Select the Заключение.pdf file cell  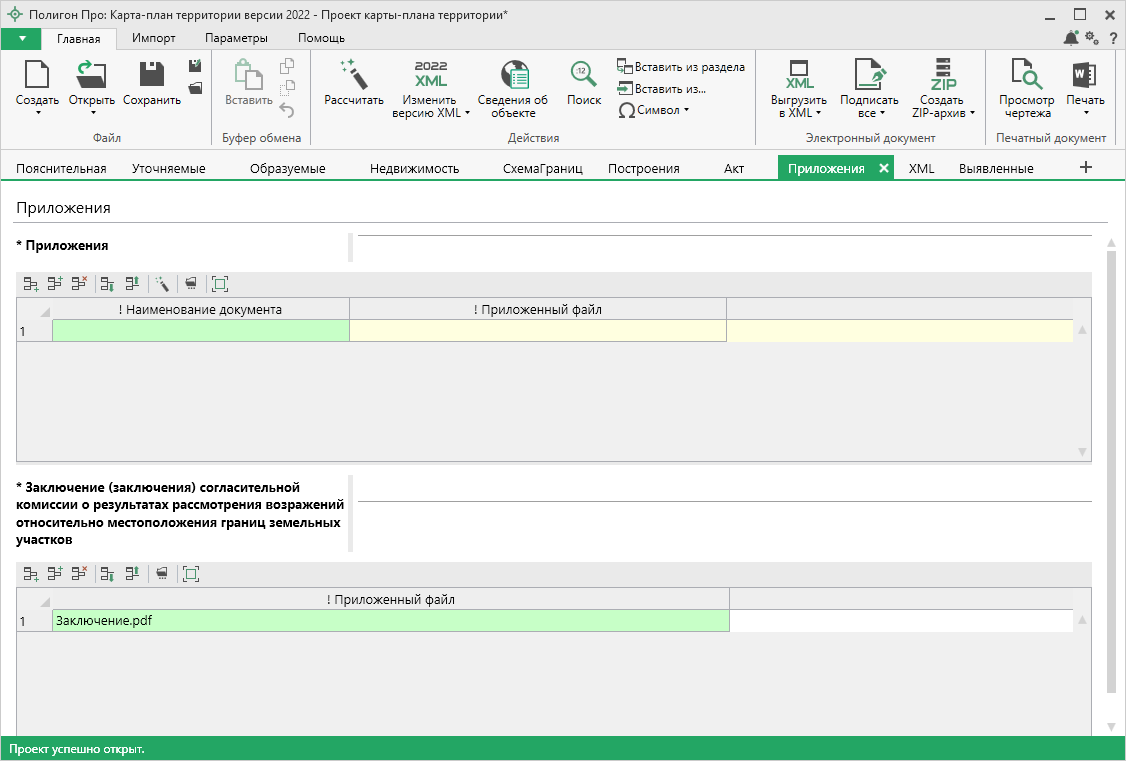click(x=390, y=621)
